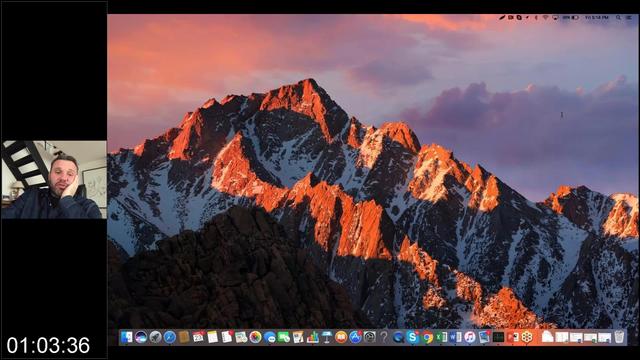Screen dimensions: 640x360
Task: Click the presenter webcam video thumbnail
Action: 54,180
